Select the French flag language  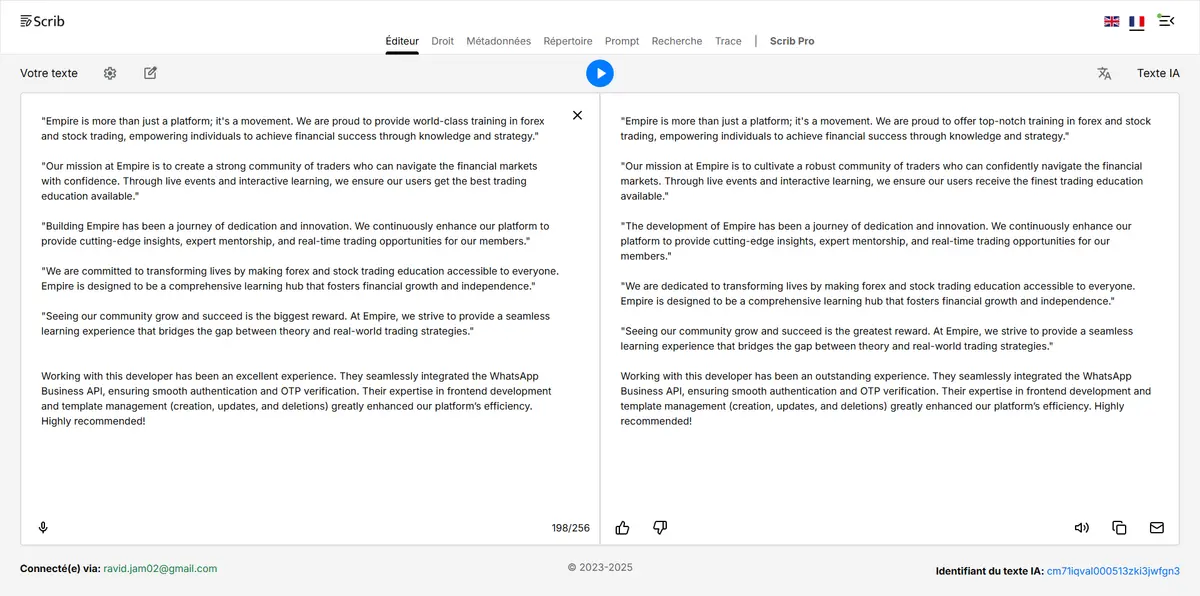point(1137,21)
